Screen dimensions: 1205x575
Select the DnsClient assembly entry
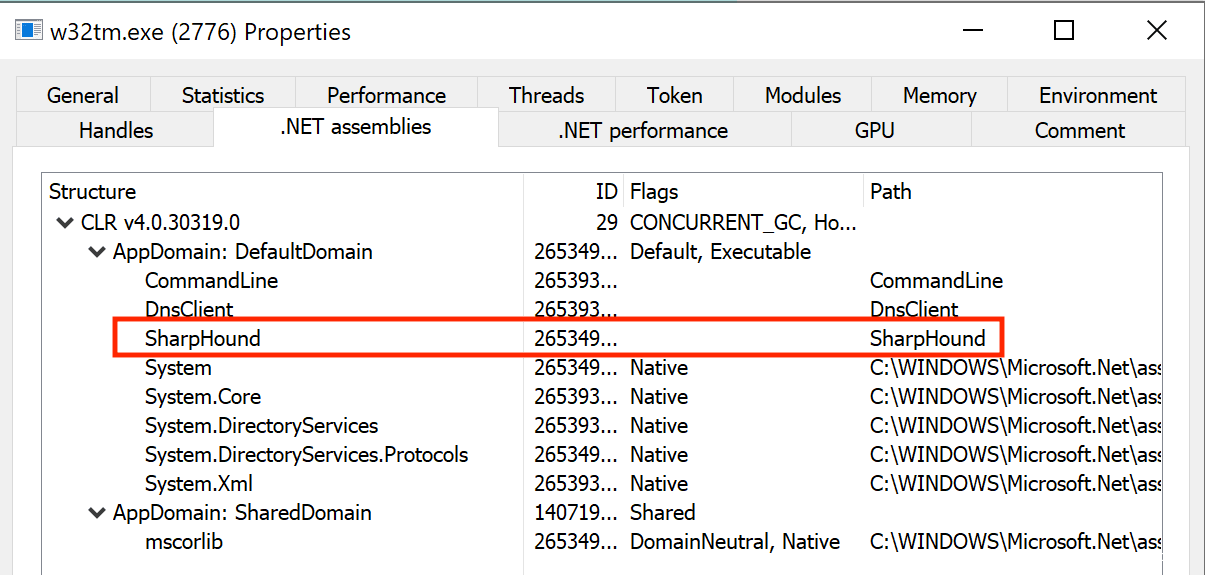(x=189, y=310)
